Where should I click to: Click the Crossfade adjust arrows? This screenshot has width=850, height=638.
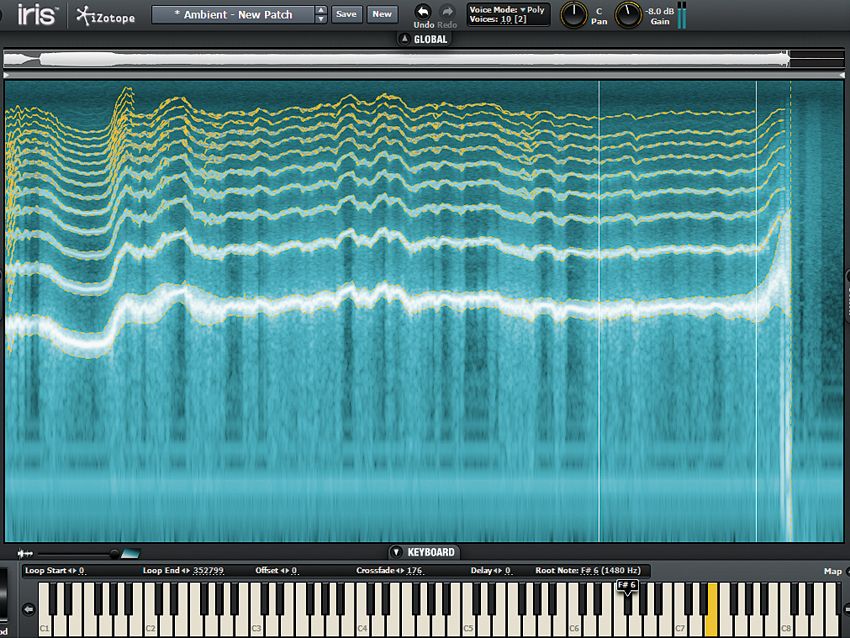pyautogui.click(x=400, y=571)
